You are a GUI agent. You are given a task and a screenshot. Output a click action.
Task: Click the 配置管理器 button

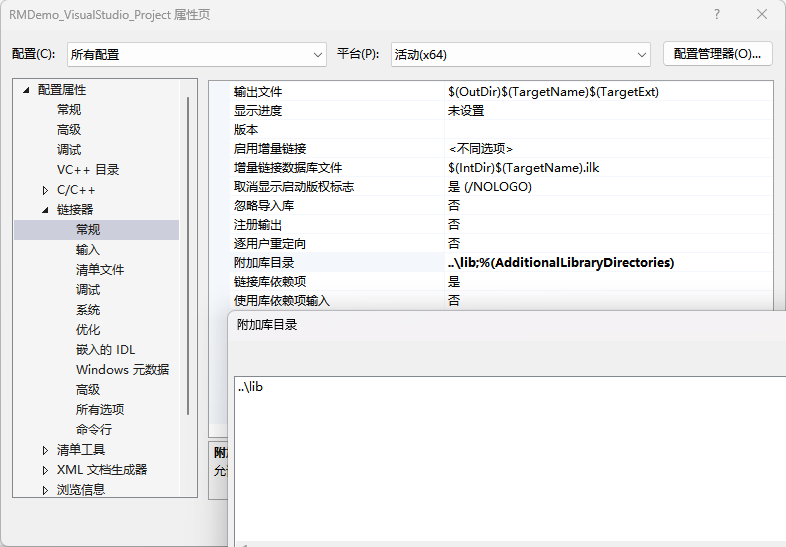point(717,54)
